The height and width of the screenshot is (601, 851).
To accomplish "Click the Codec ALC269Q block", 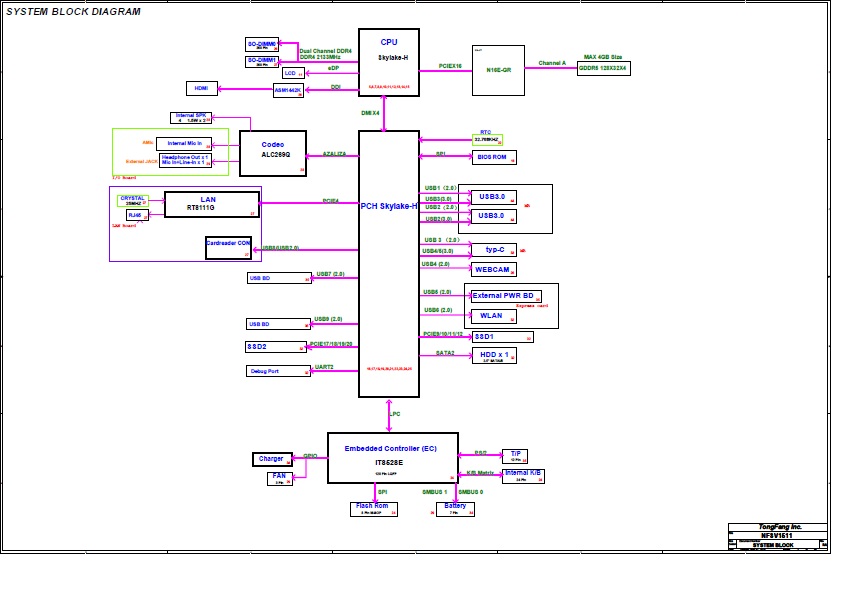I will point(273,153).
